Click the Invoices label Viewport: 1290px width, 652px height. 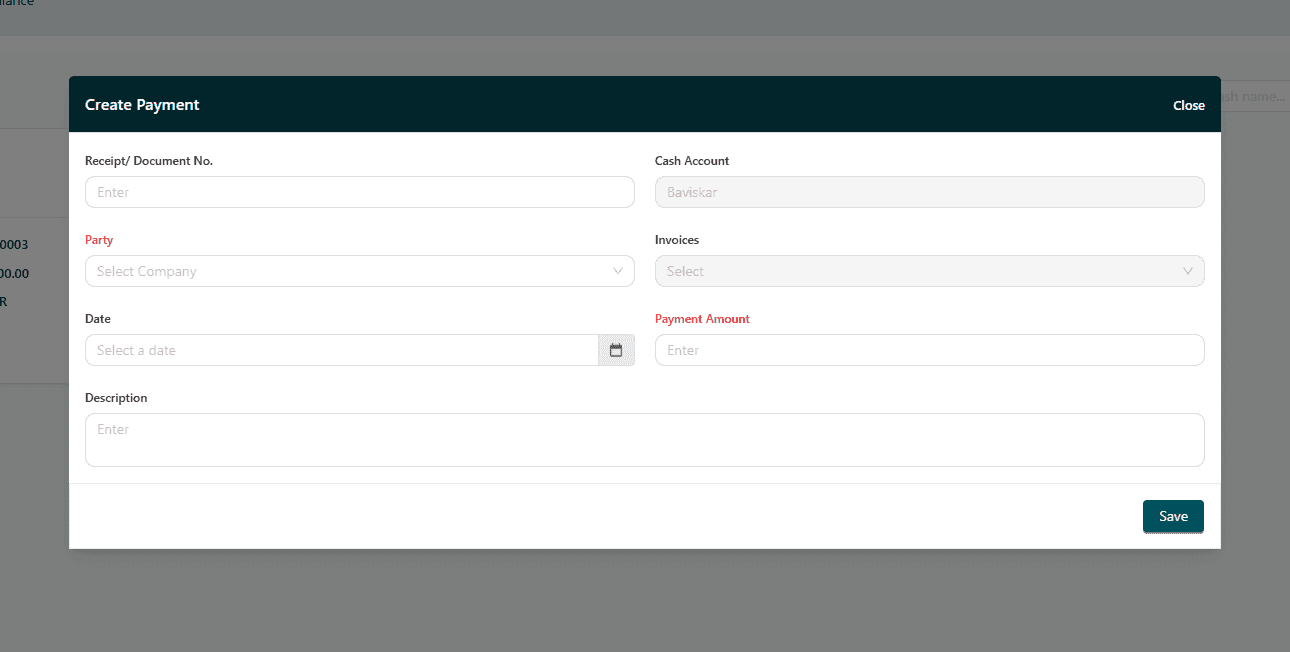point(677,240)
